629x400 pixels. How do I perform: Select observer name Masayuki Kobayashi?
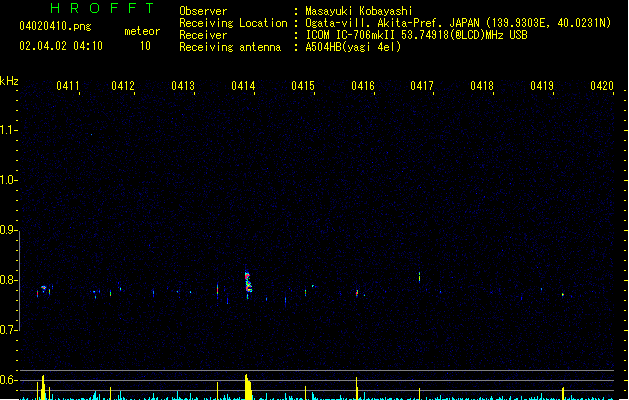[359, 11]
